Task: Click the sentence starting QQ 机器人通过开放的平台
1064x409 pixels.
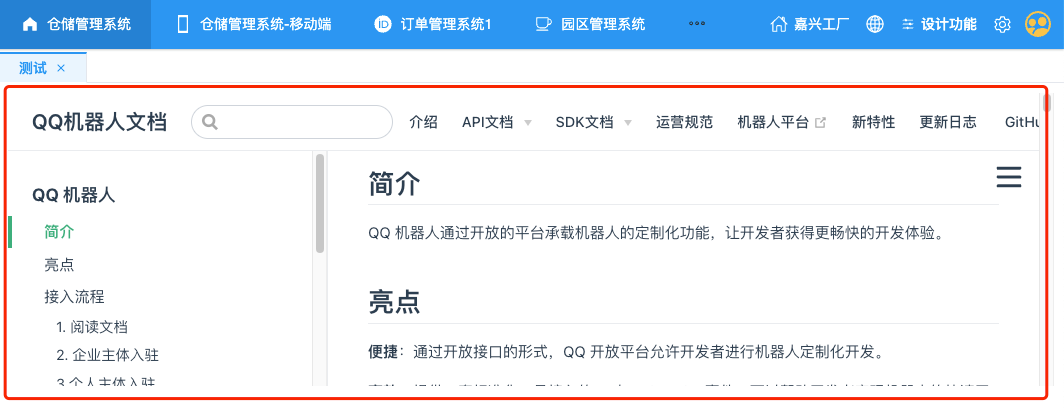Action: tap(656, 234)
